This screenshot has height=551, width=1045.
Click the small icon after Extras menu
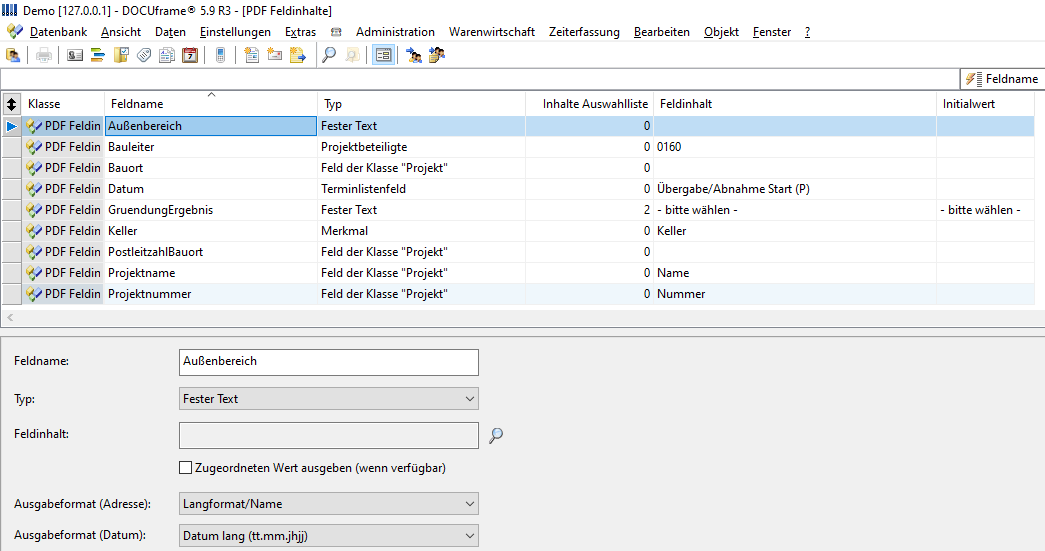pyautogui.click(x=337, y=32)
